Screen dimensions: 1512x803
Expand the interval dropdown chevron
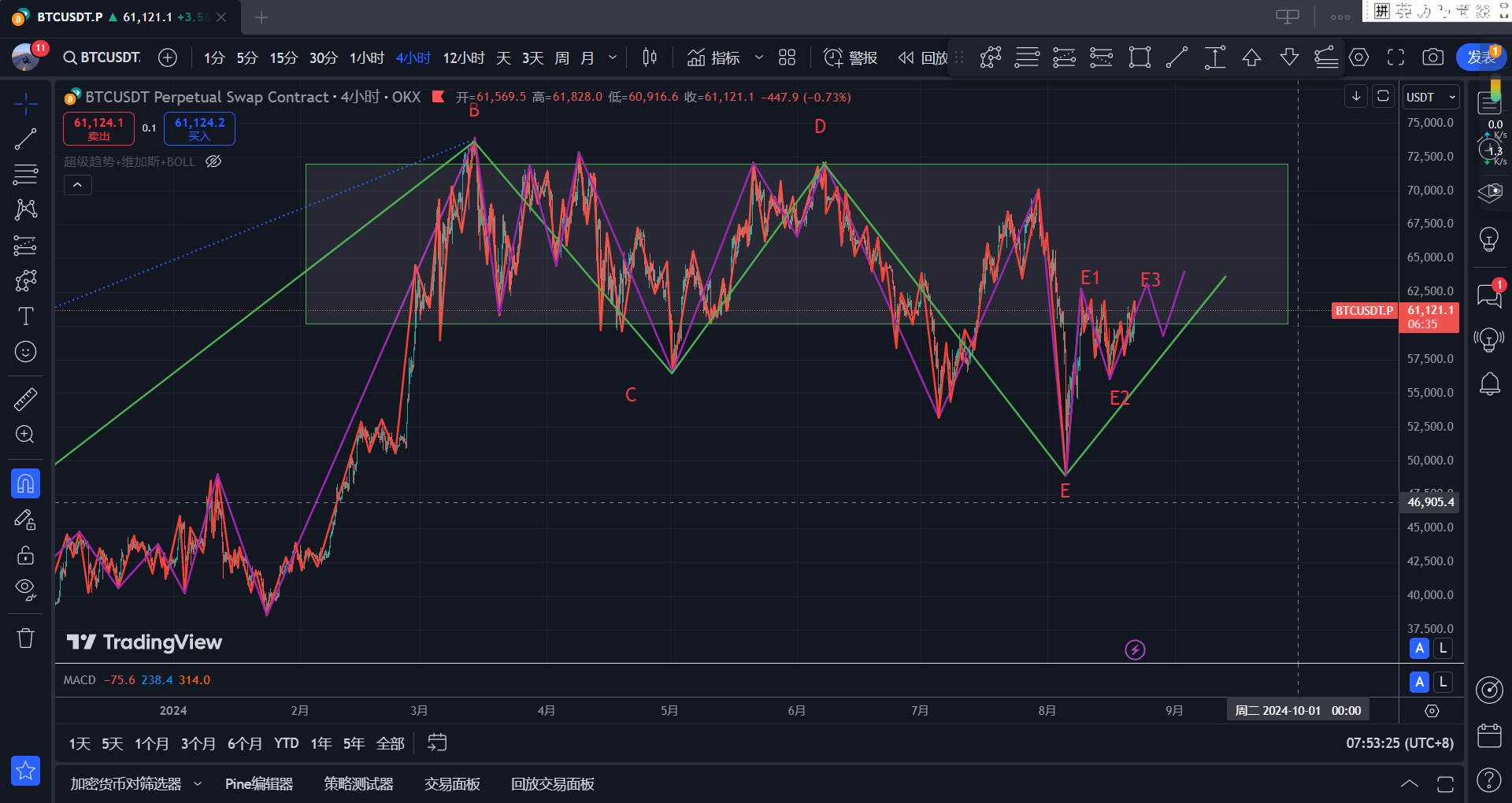click(x=613, y=57)
